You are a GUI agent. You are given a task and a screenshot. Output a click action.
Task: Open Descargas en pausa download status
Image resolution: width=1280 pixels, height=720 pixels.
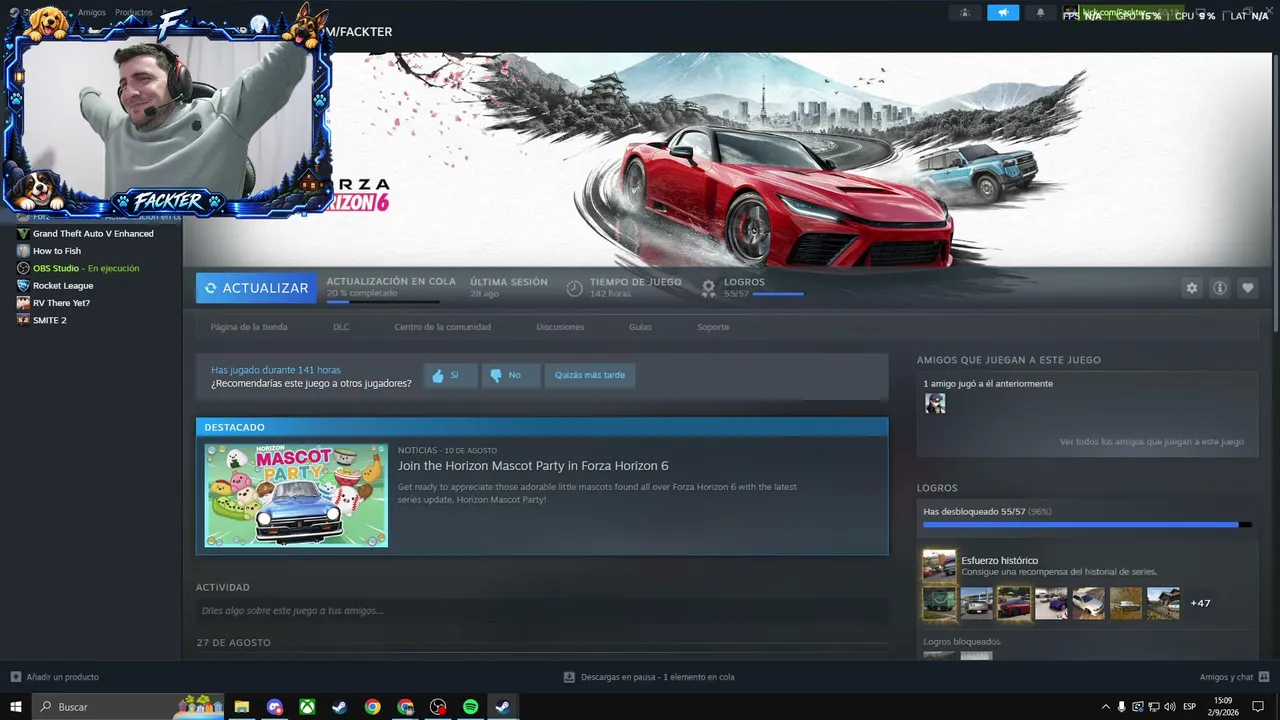649,677
